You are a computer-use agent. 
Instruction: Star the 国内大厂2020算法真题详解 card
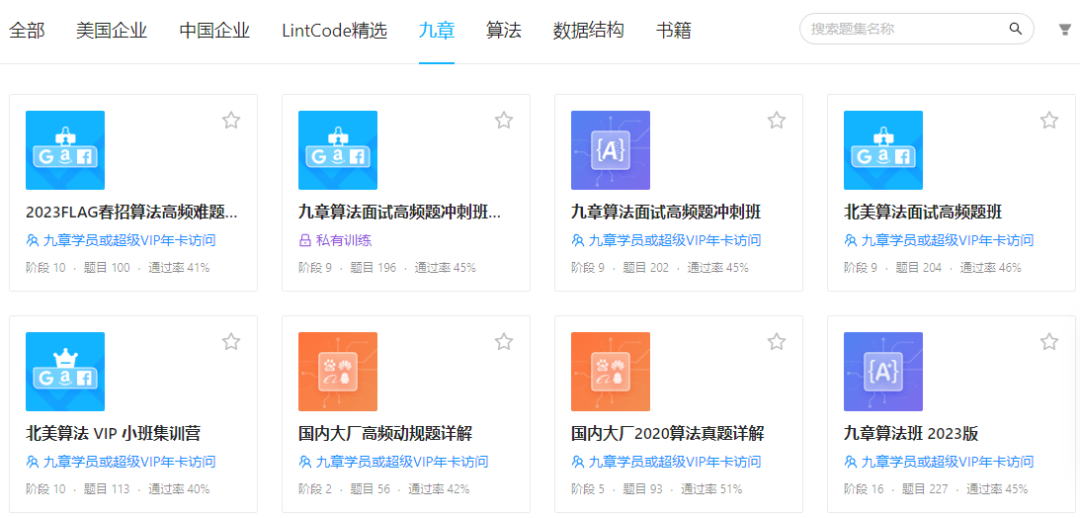pos(776,342)
